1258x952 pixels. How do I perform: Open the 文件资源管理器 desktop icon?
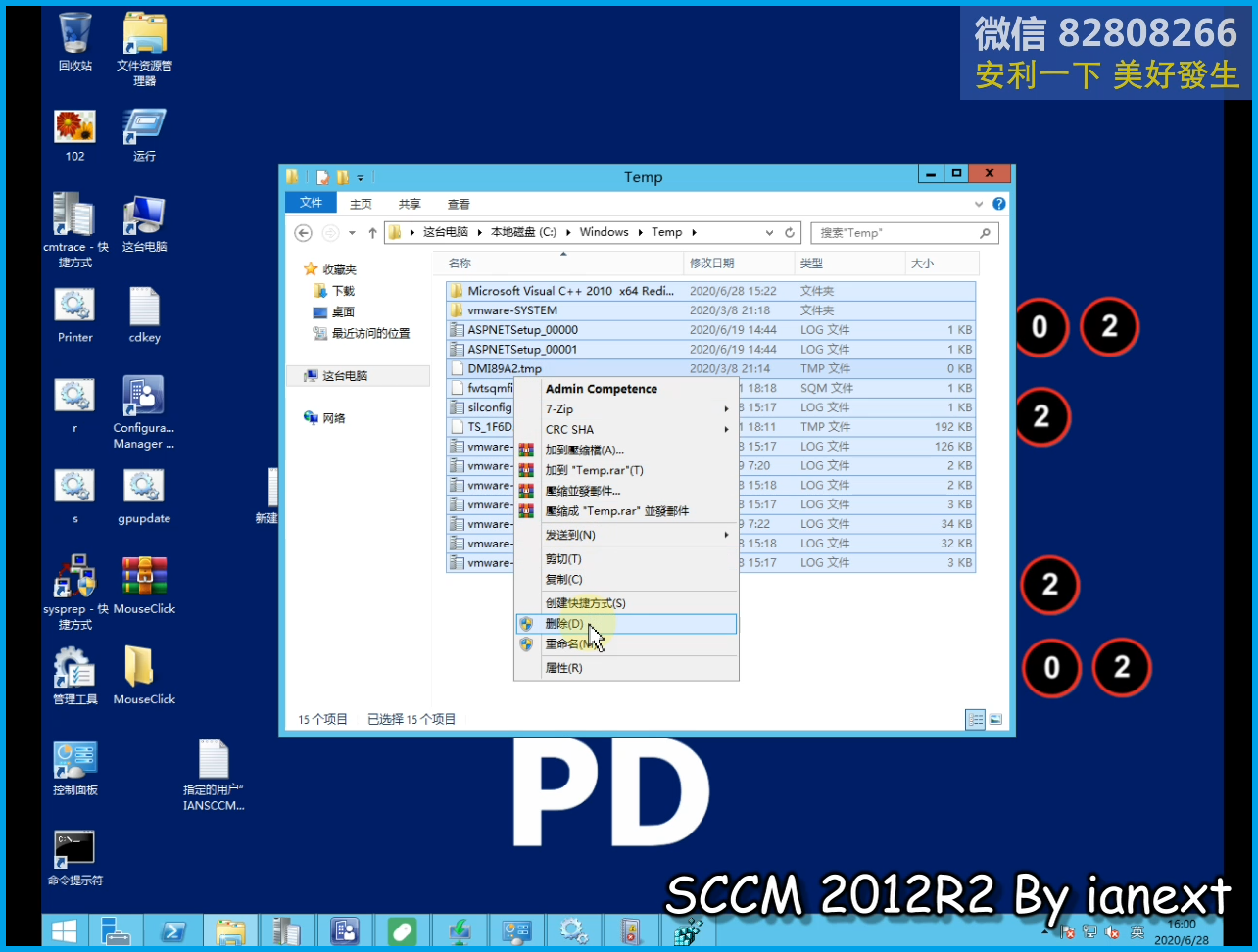[x=144, y=49]
